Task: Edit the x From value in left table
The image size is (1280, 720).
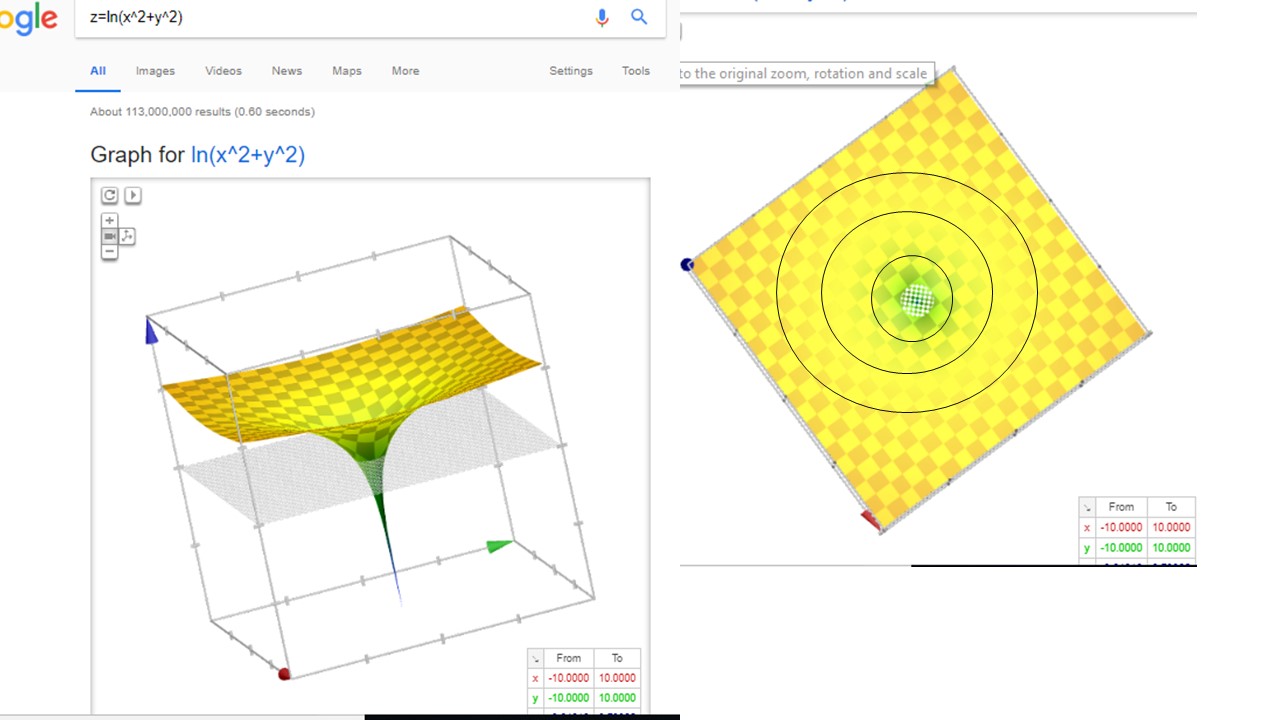Action: [568, 678]
